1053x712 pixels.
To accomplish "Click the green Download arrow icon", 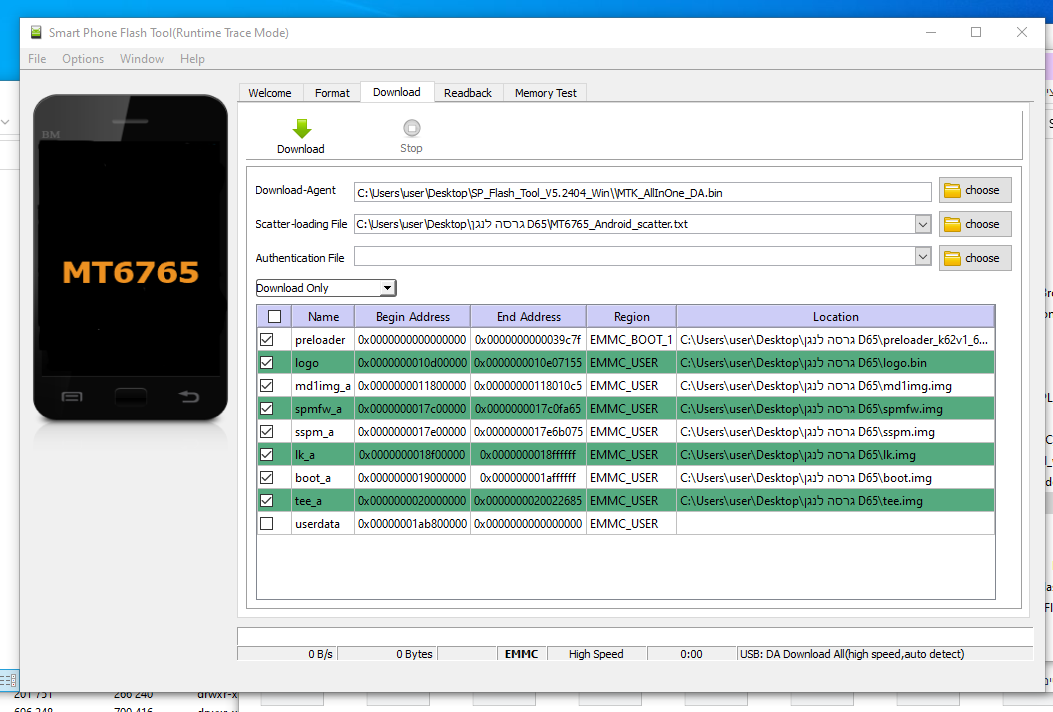I will 301,128.
